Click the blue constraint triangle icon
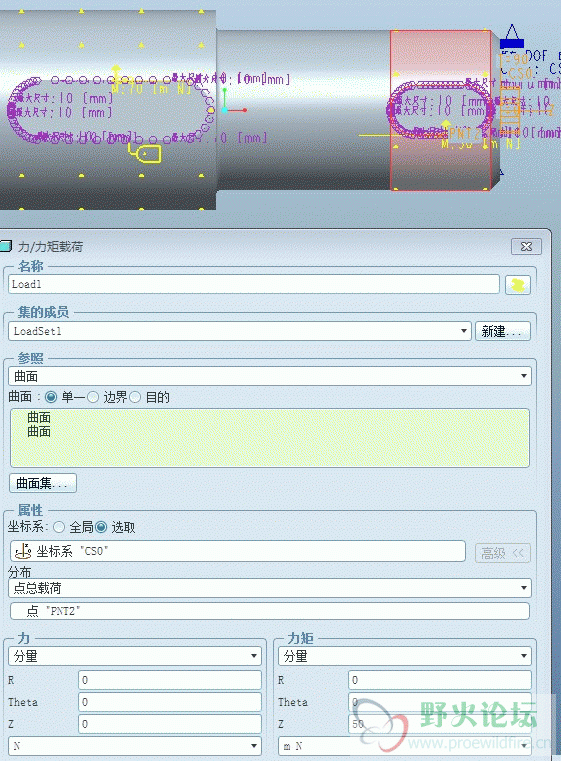The height and width of the screenshot is (761, 561). [512, 36]
